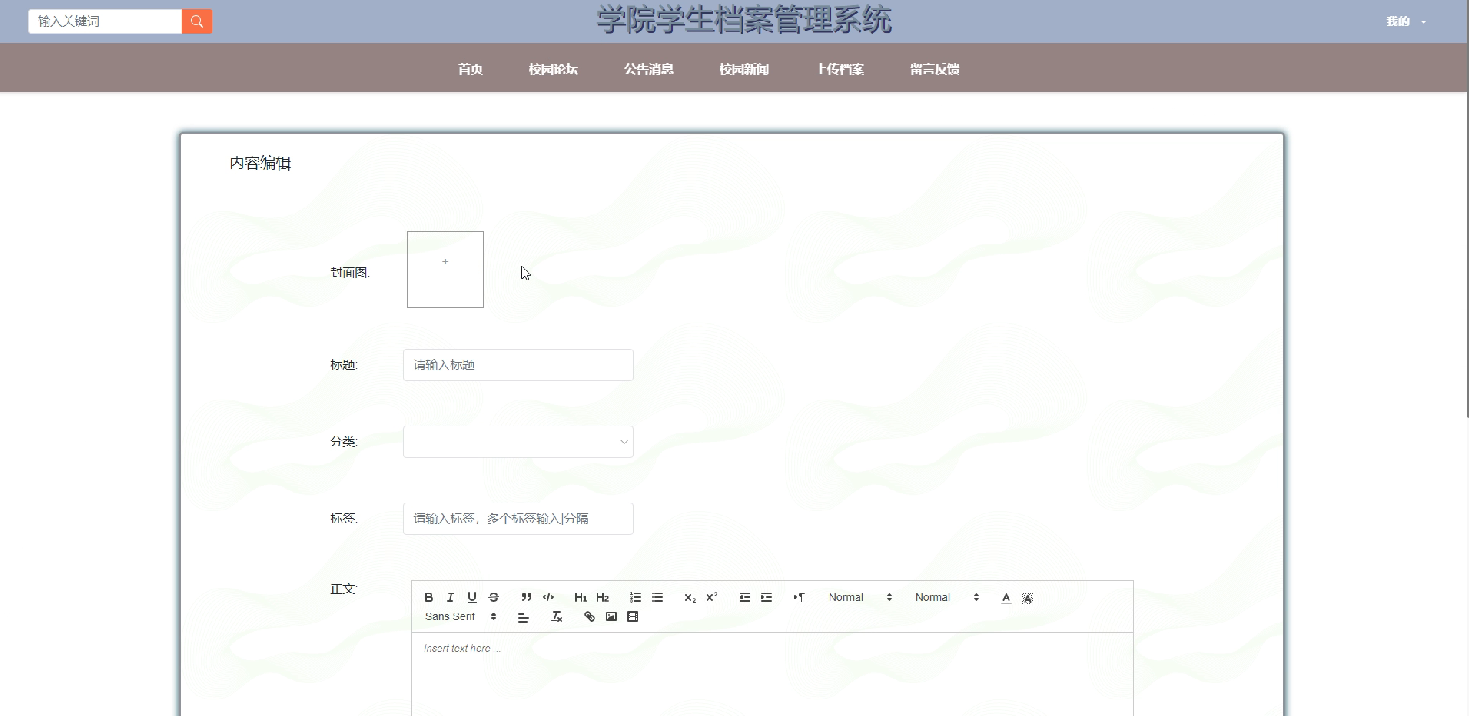Open 留言反馈 navigation item
1469x716 pixels.
coord(935,69)
